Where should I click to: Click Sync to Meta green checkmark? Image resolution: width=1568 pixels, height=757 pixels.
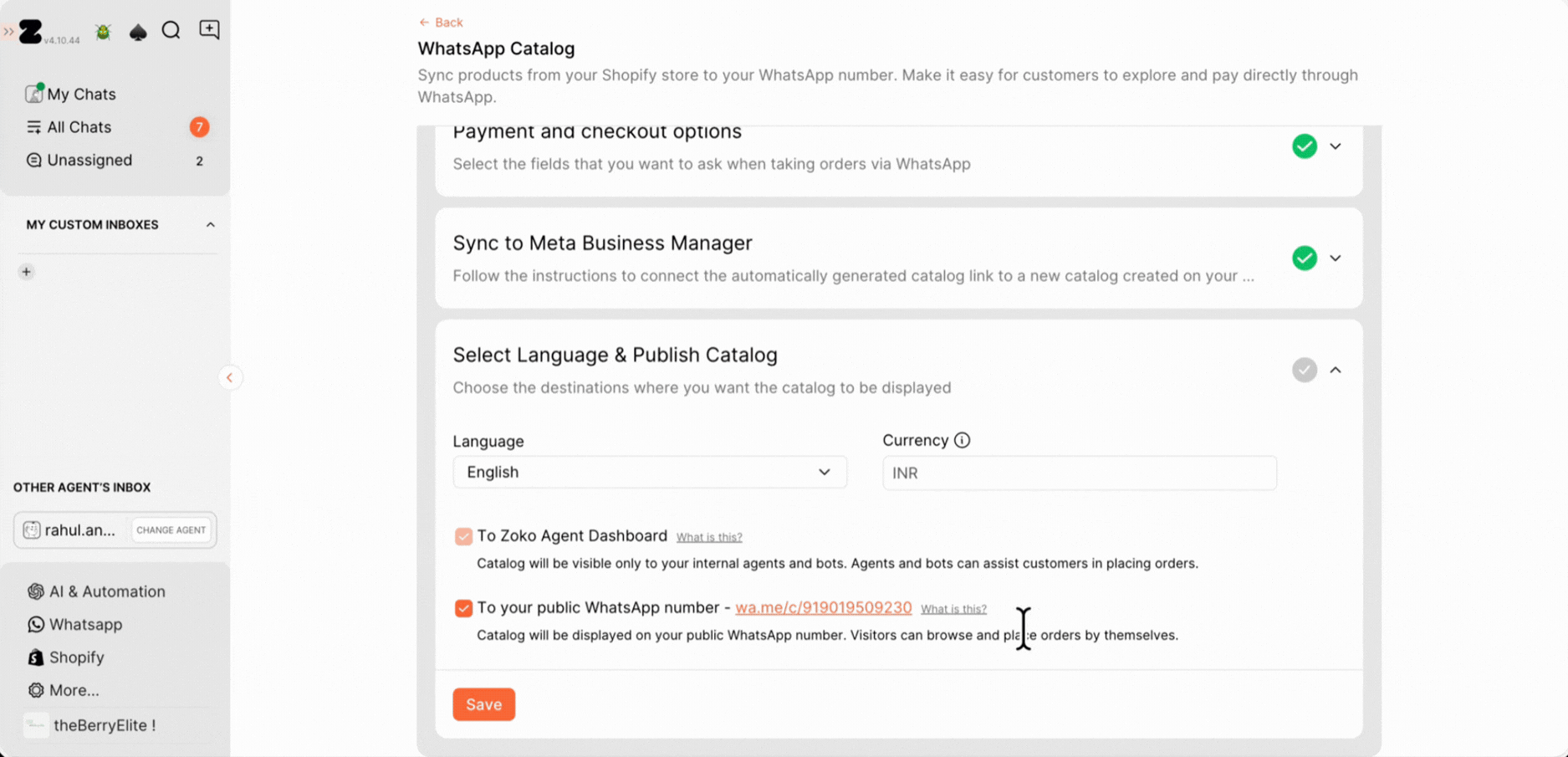[x=1305, y=258]
